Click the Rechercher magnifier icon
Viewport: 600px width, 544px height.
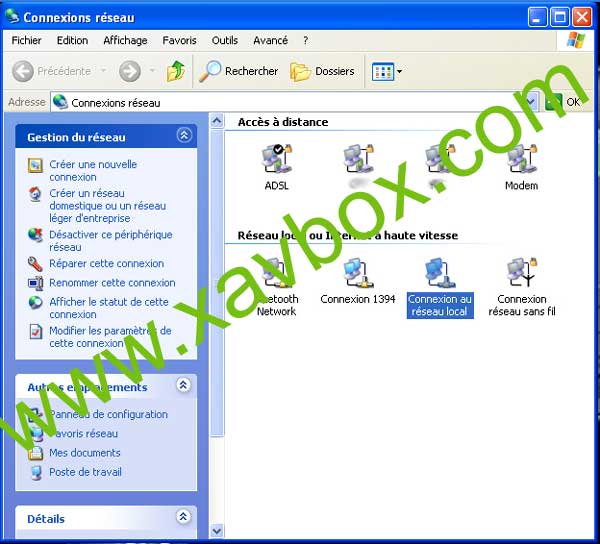tap(210, 71)
